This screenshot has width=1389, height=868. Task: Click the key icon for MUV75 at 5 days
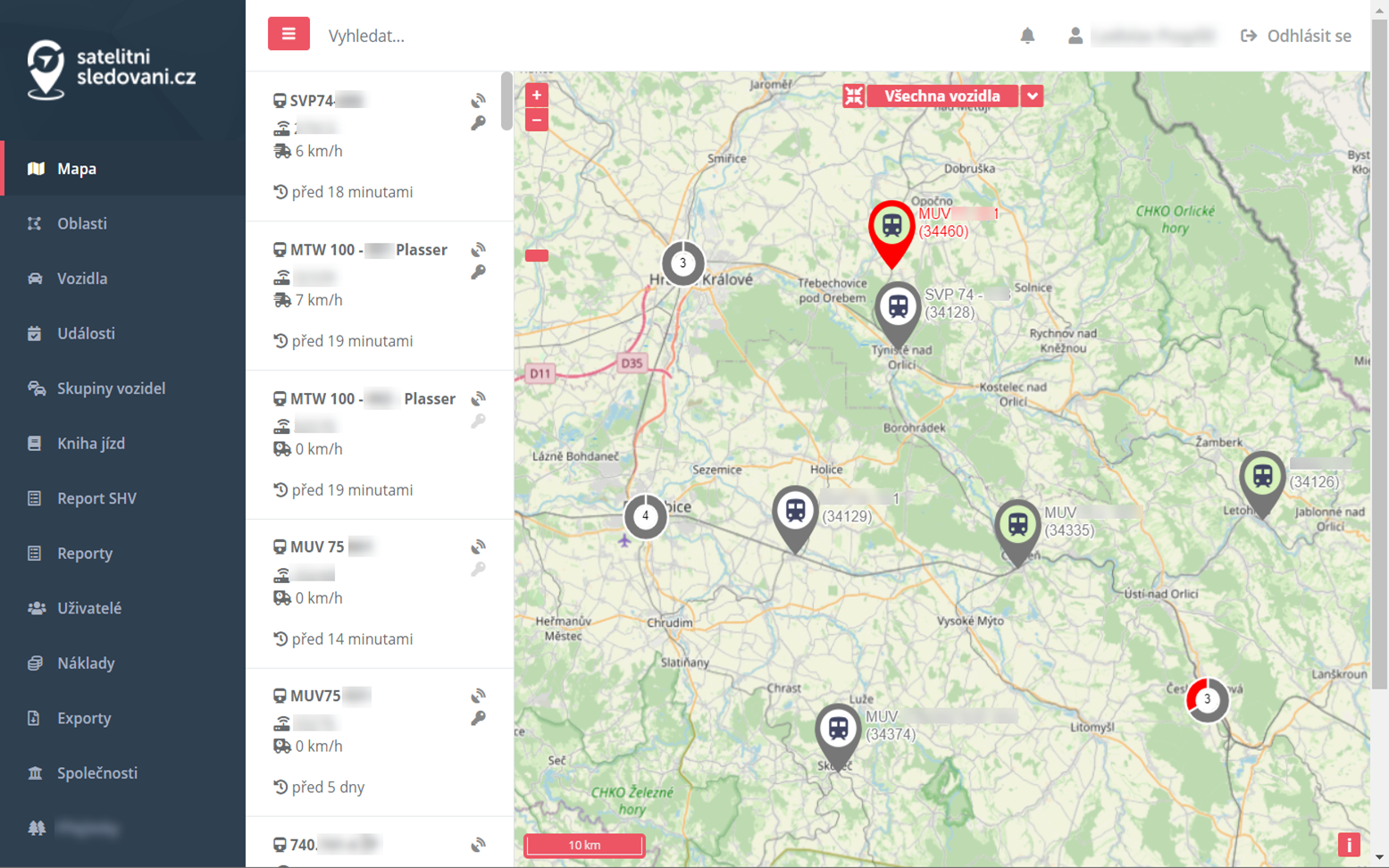coord(479,718)
